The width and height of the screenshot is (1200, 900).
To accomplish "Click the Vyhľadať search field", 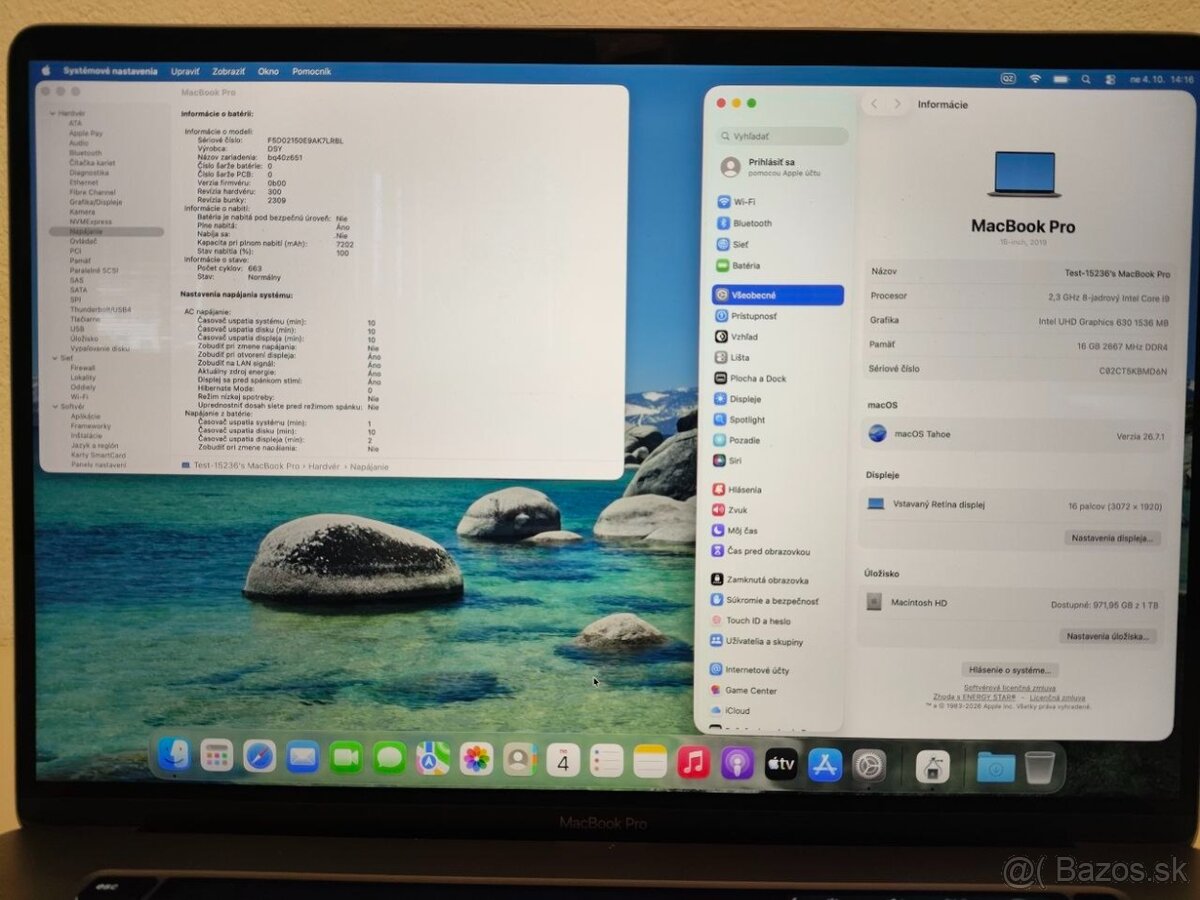I will click(782, 136).
